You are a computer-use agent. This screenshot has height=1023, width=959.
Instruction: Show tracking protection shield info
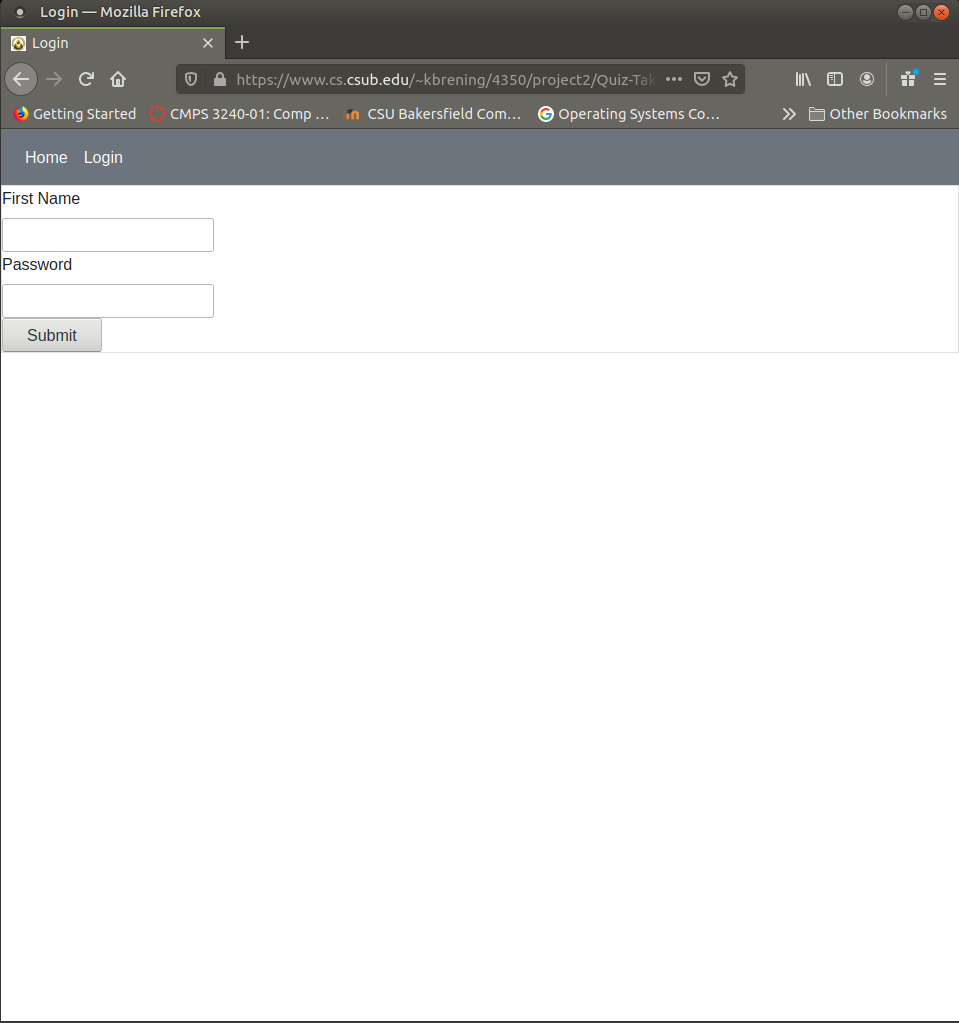click(190, 80)
